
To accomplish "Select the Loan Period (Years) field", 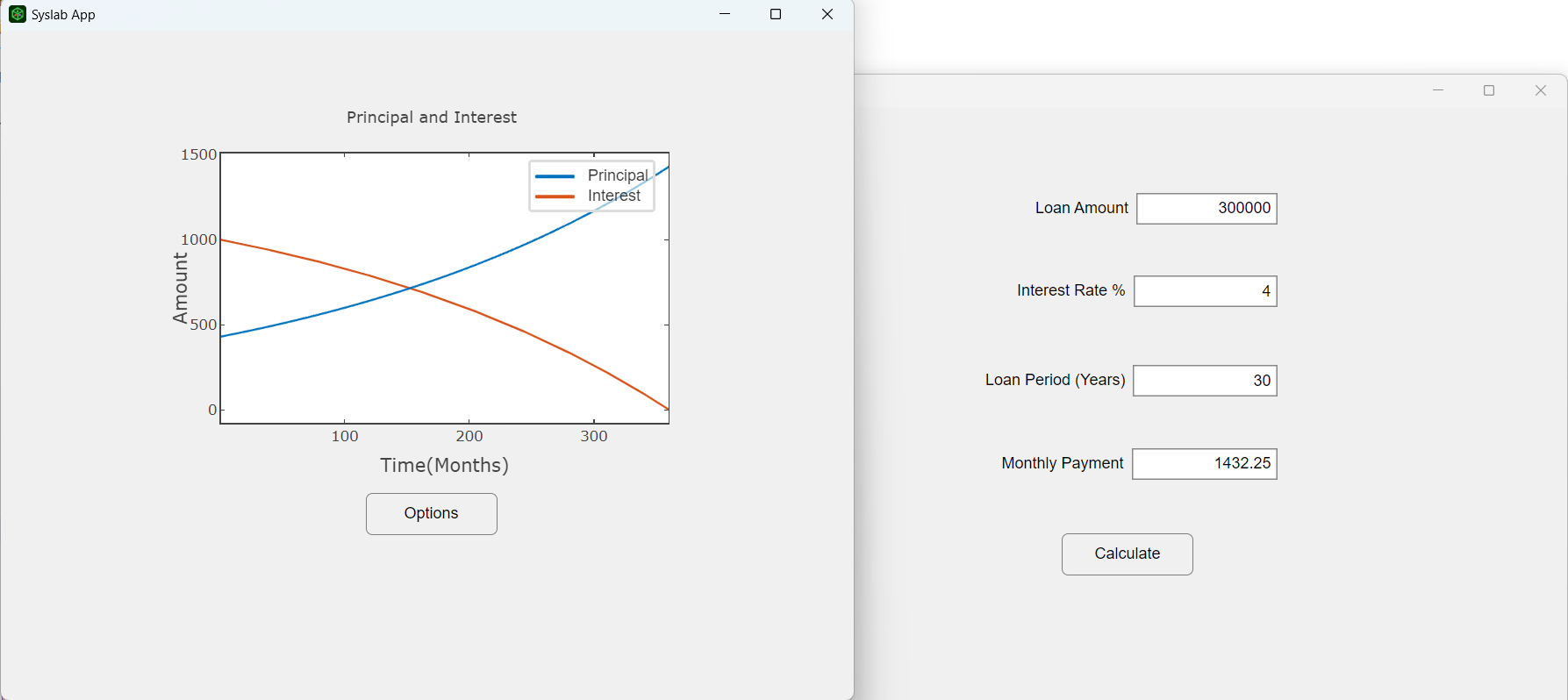I will (1205, 381).
